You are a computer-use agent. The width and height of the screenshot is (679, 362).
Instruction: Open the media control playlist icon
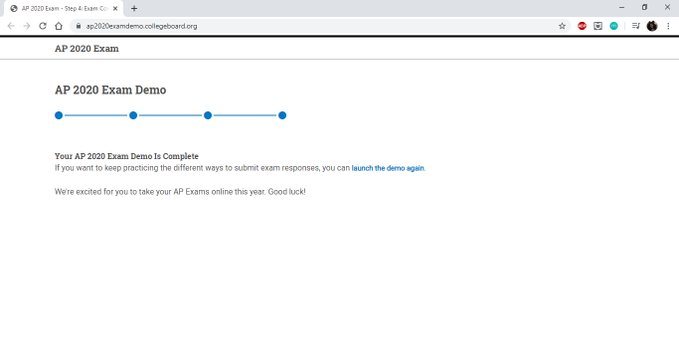point(636,26)
